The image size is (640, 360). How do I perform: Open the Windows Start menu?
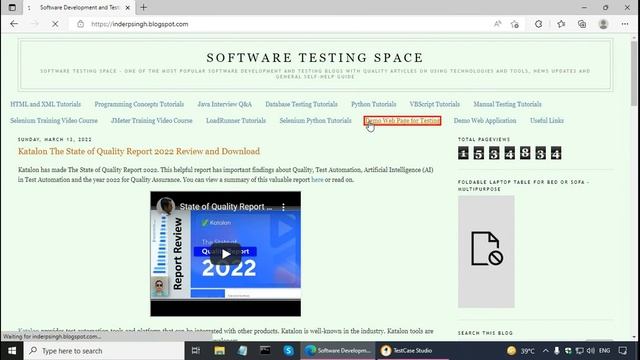pos(12,351)
